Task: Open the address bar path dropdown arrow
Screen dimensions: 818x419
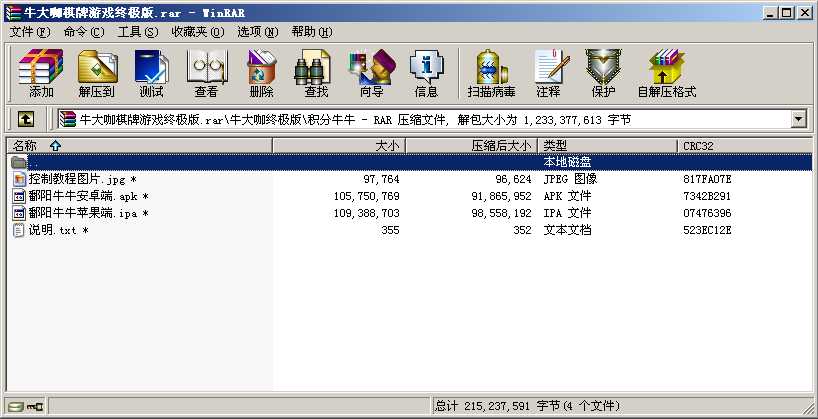Action: coord(798,119)
